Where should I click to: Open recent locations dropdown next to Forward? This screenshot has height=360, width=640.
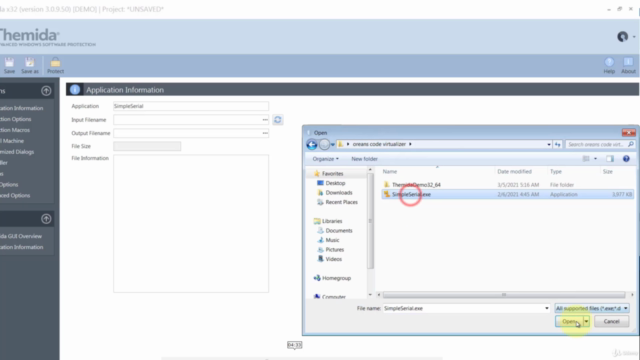pyautogui.click(x=333, y=144)
